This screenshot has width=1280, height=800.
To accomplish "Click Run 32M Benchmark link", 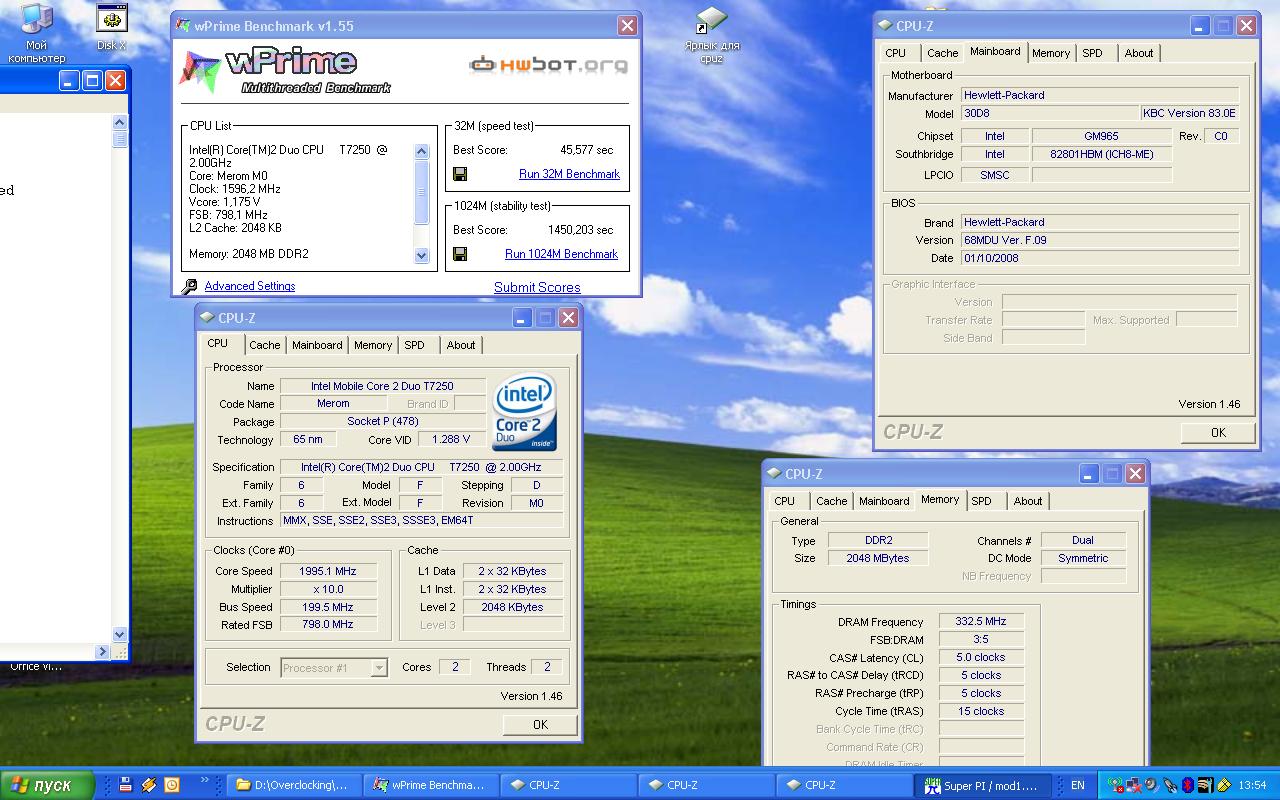I will click(569, 174).
